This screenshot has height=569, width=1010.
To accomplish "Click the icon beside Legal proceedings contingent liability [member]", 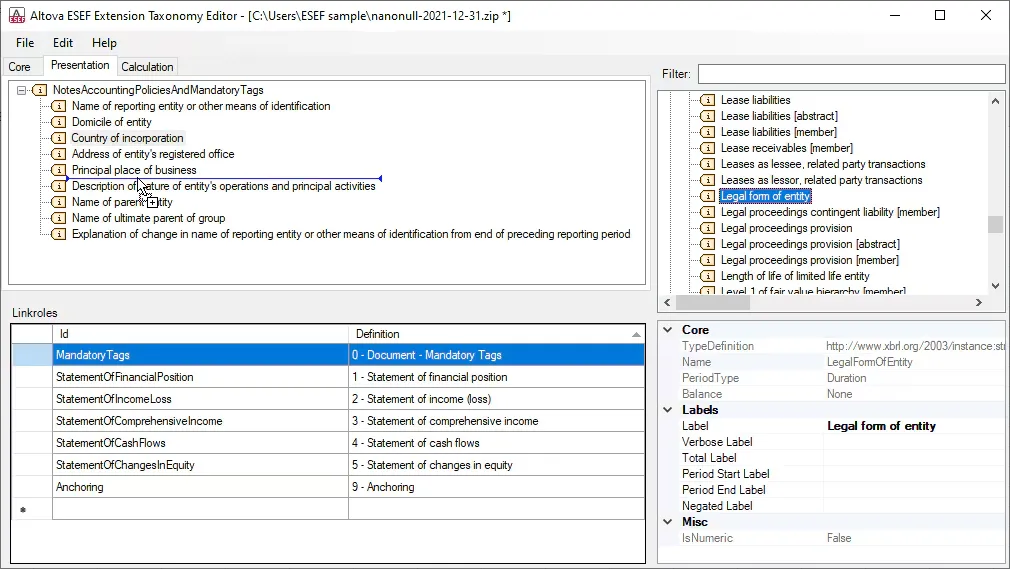I will [x=707, y=212].
